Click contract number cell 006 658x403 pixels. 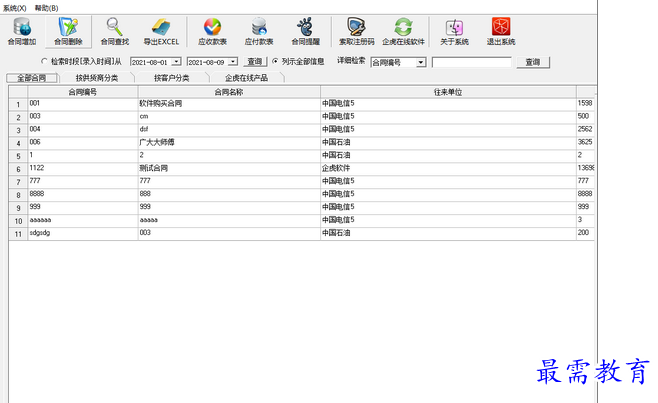(x=83, y=143)
